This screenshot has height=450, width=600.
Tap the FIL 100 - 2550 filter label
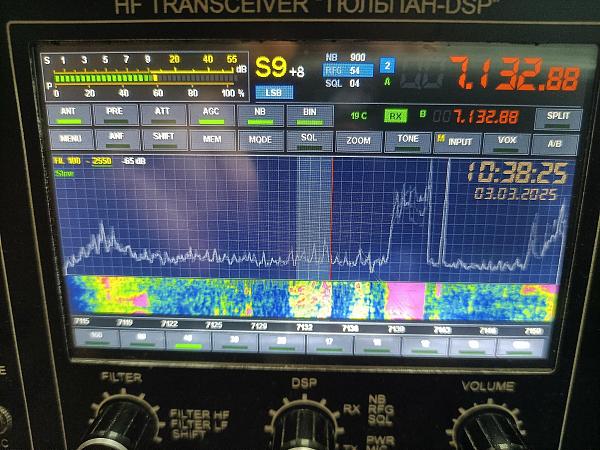[83, 161]
